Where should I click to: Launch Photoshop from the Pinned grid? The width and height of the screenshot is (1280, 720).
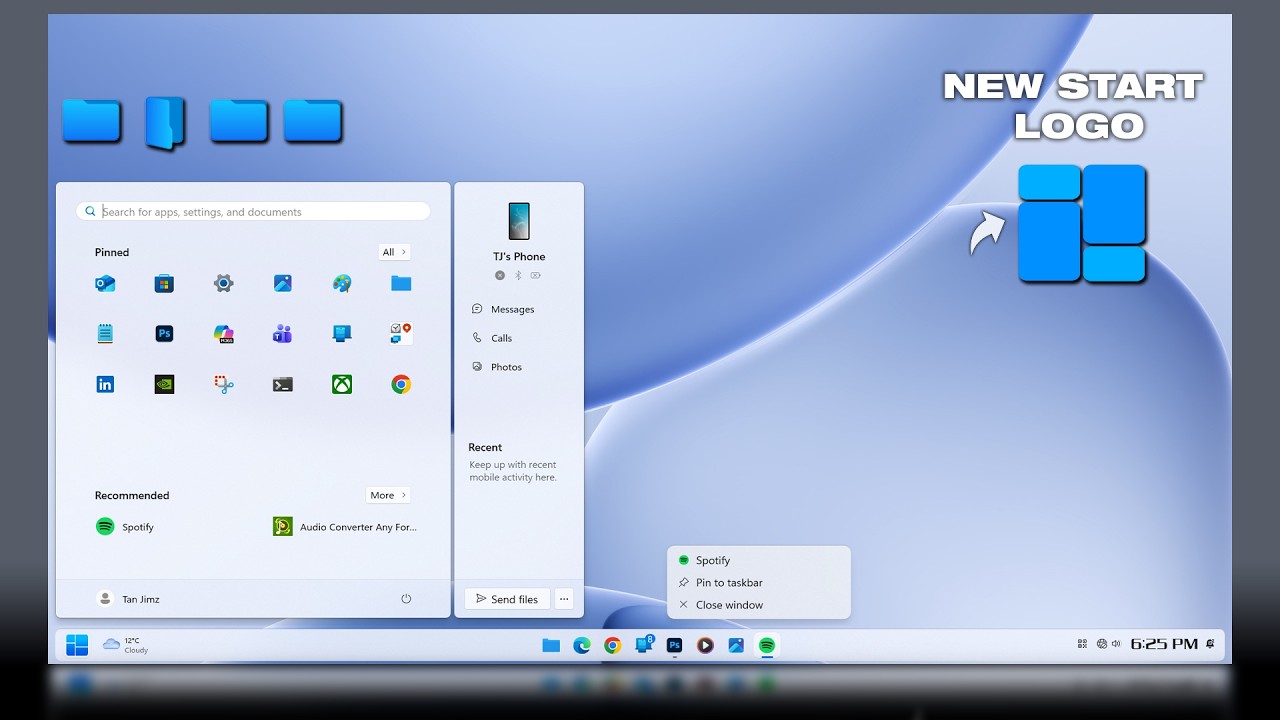164,334
